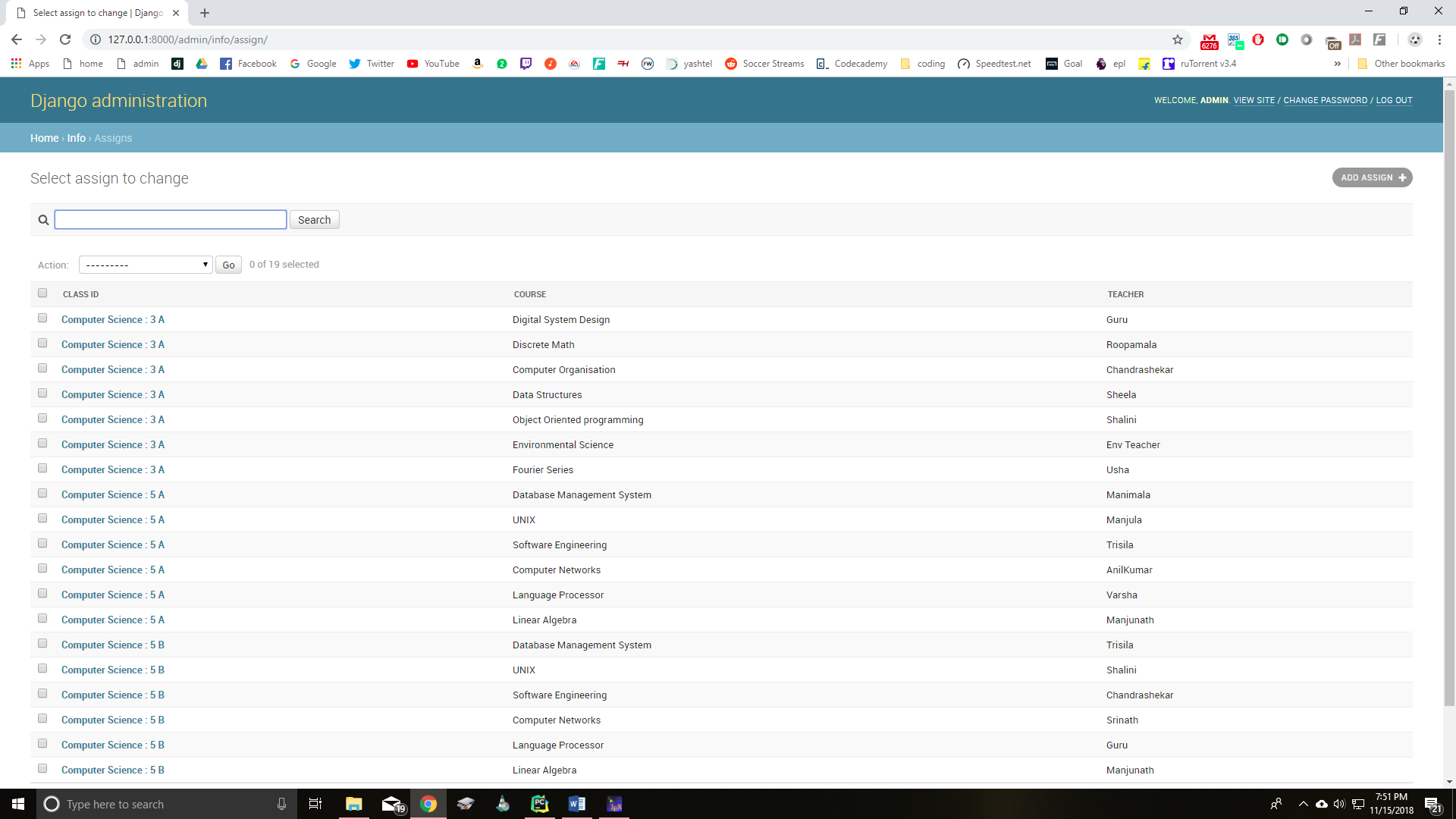Open the Action dropdown menu
The image size is (1456, 819).
(145, 265)
